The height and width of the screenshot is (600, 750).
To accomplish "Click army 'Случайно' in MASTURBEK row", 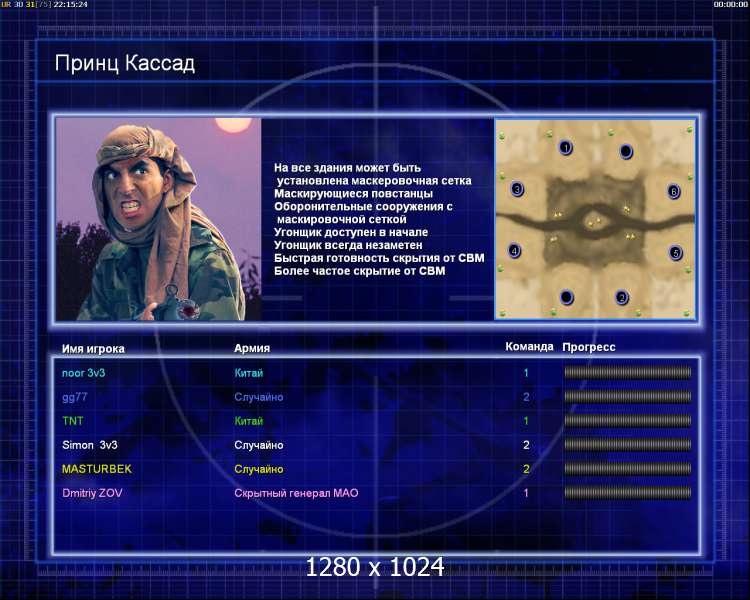I will tap(259, 469).
